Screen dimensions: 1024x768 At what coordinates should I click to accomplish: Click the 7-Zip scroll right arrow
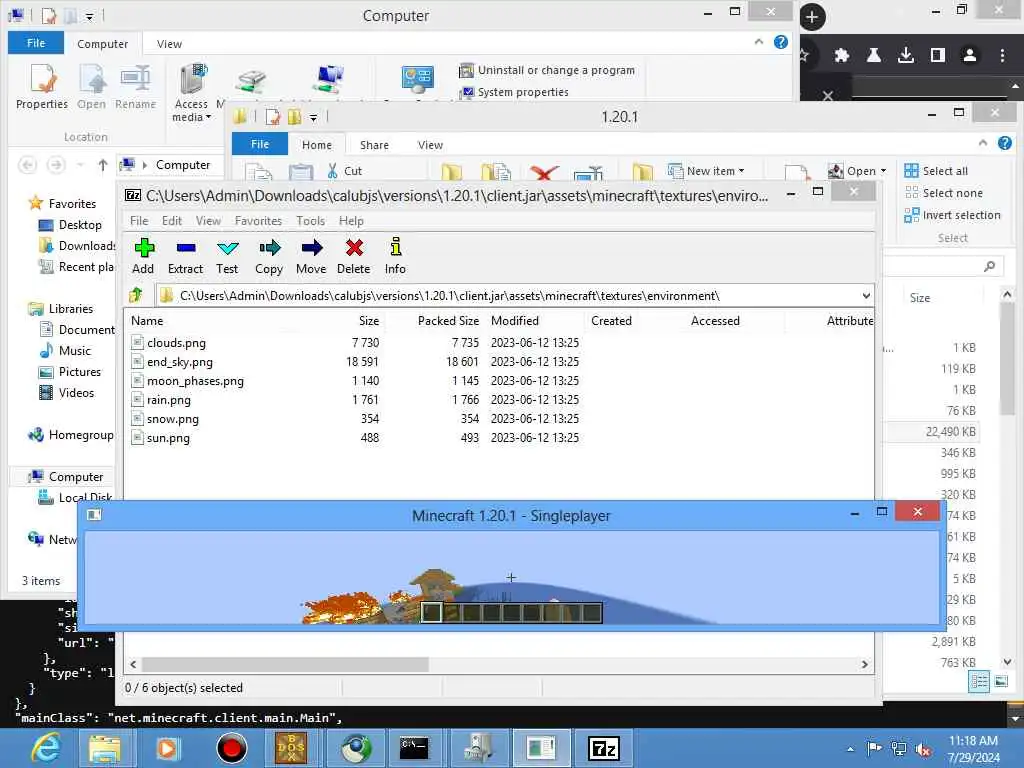(x=865, y=664)
